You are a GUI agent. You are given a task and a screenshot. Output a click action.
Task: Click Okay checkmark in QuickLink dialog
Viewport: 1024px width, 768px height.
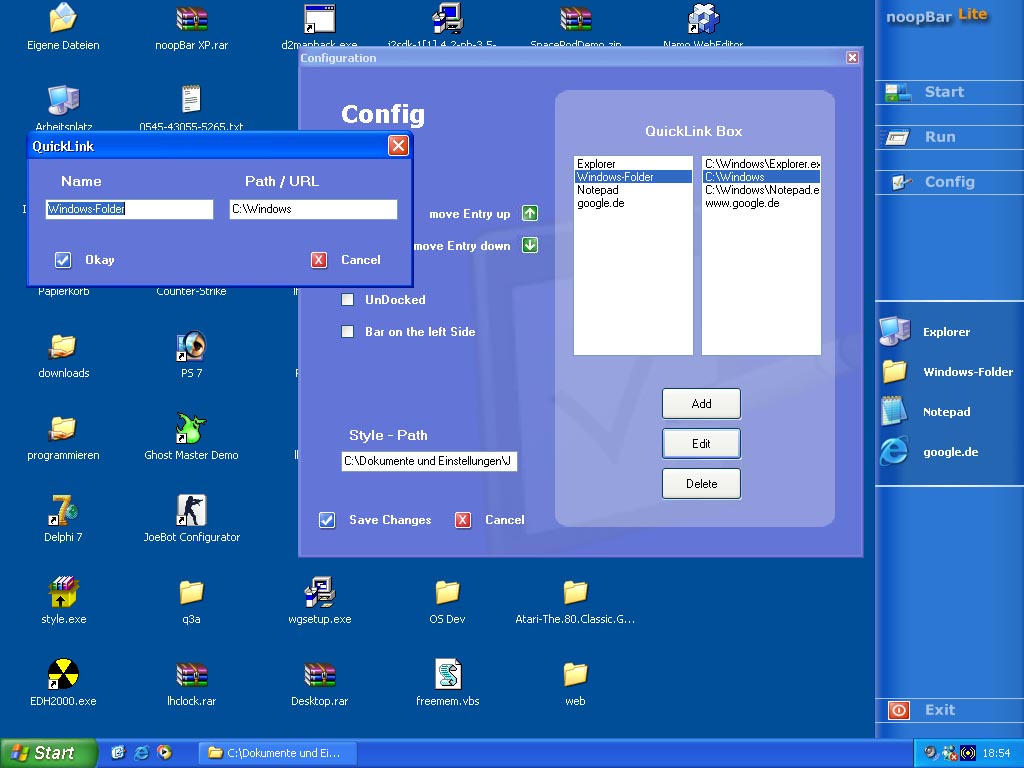pos(63,260)
